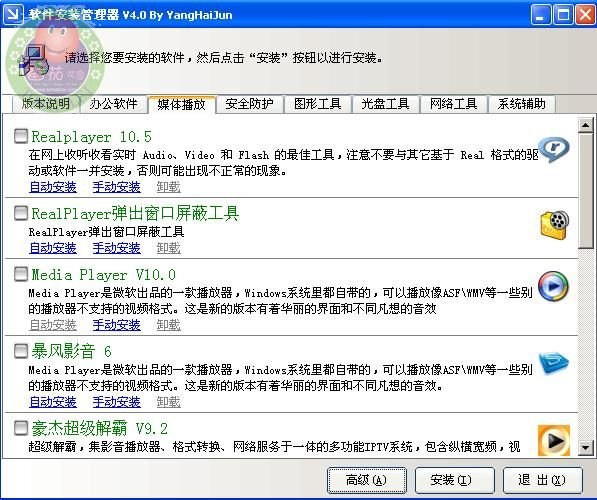Click the Windows Media Player V10.0 icon
This screenshot has width=597, height=500.
pyautogui.click(x=553, y=286)
